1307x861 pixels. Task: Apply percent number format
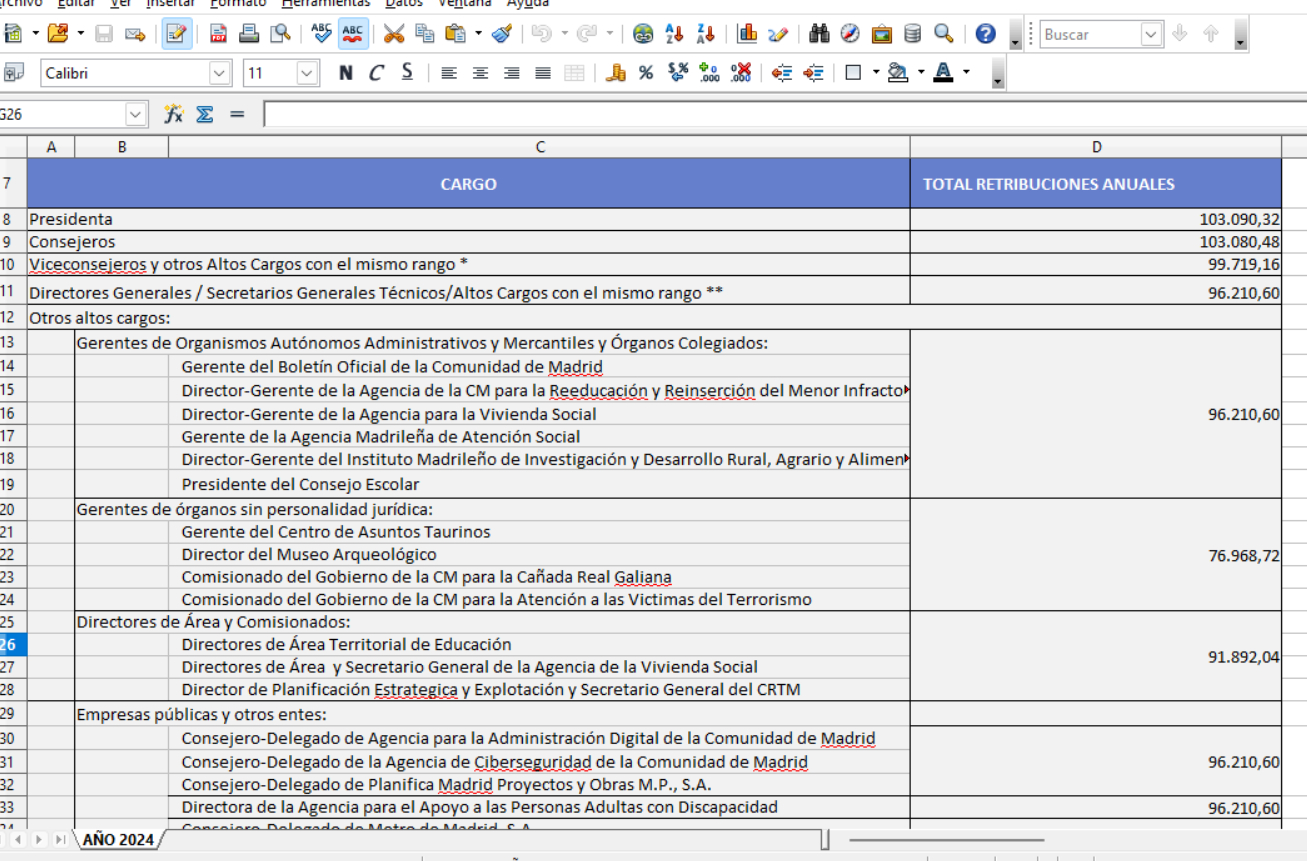tap(646, 72)
